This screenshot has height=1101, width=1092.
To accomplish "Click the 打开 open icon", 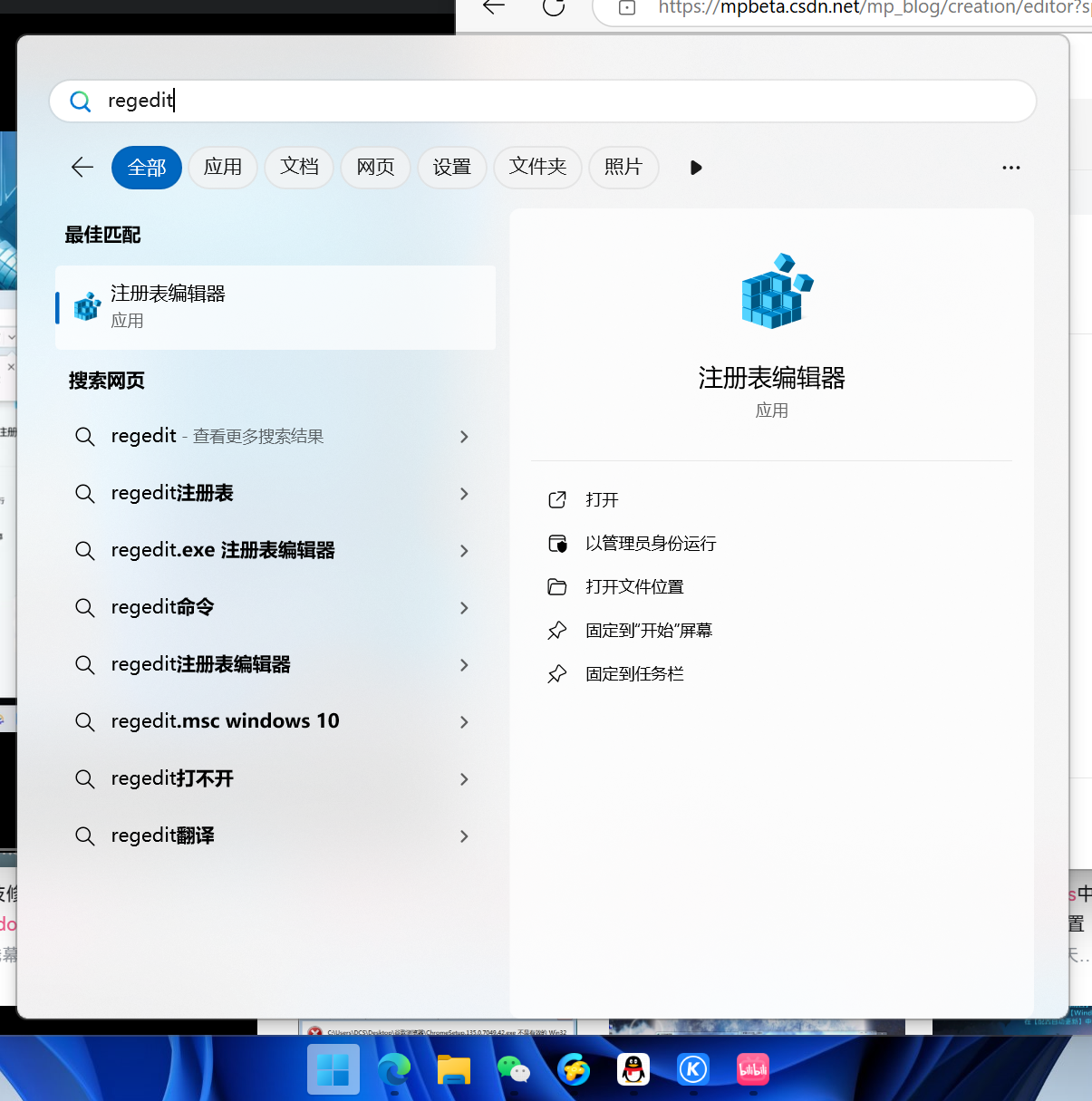I will 557,499.
